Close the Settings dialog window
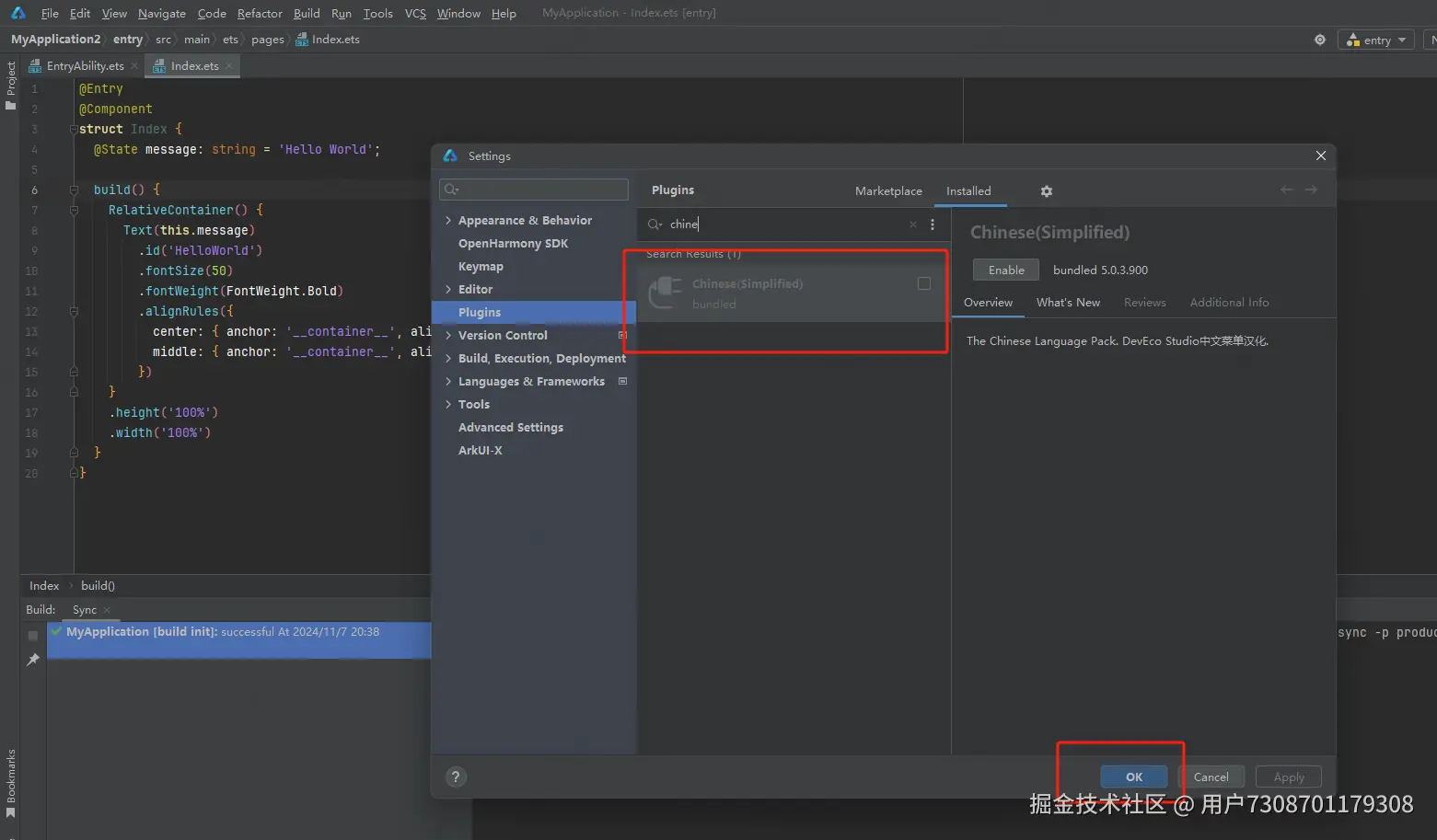The image size is (1437, 840). pos(1321,155)
